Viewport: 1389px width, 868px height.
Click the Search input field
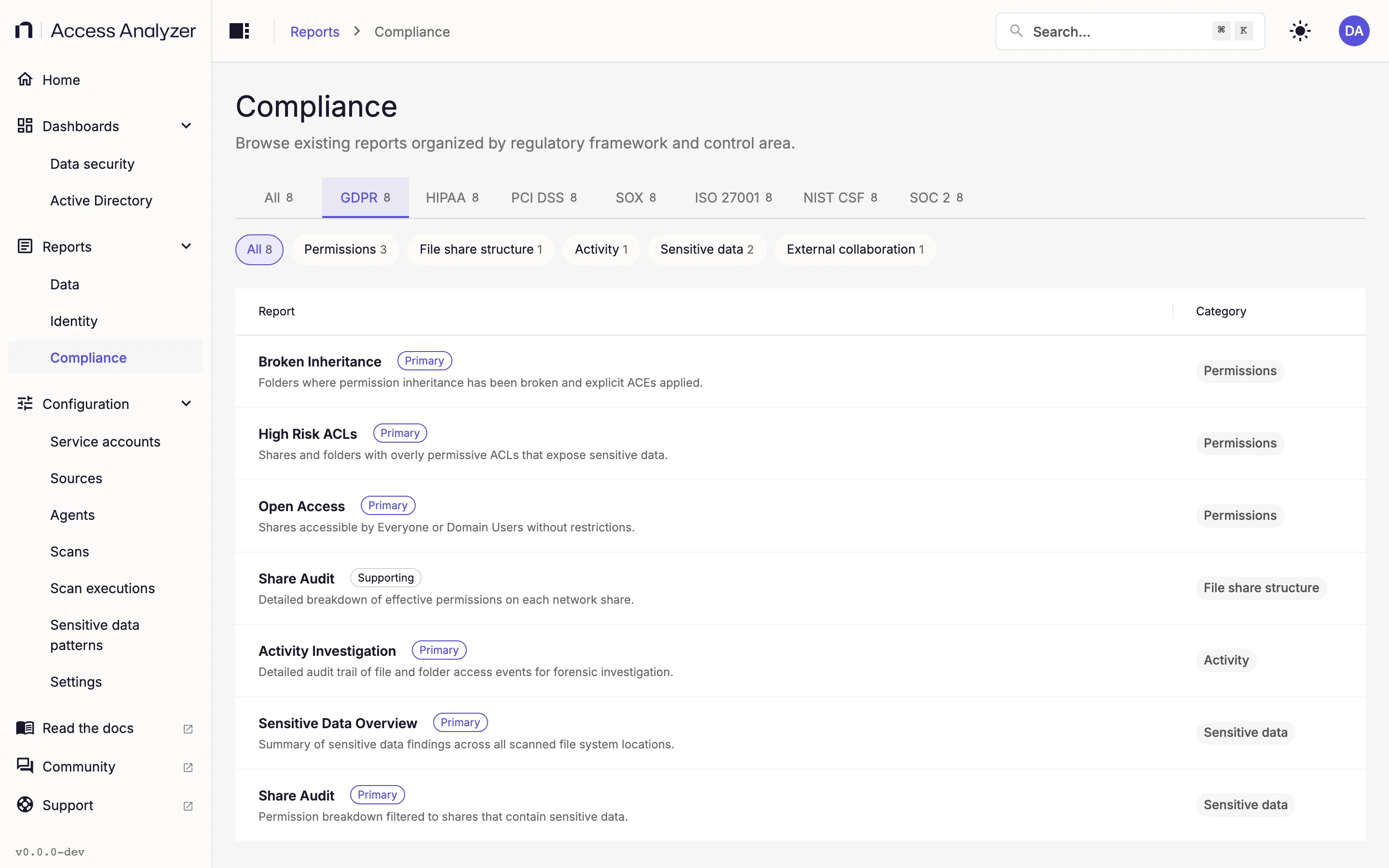tap(1130, 31)
